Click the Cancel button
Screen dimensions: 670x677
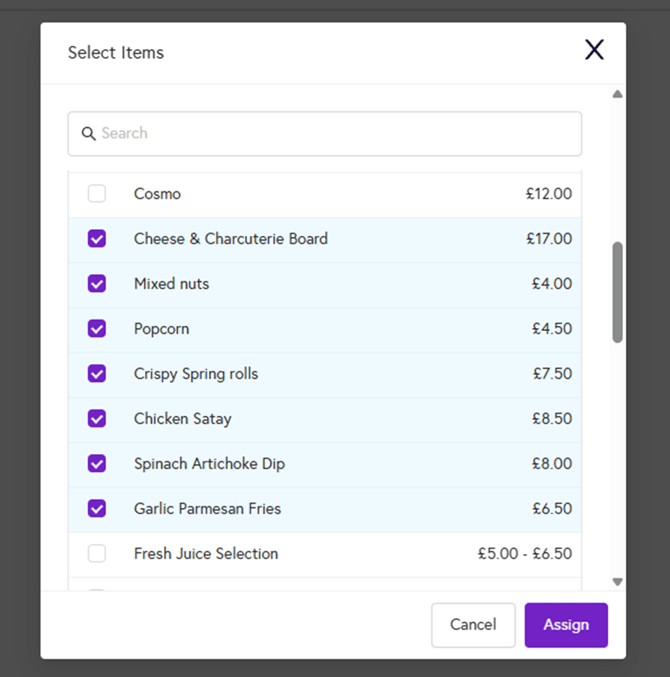(x=473, y=625)
